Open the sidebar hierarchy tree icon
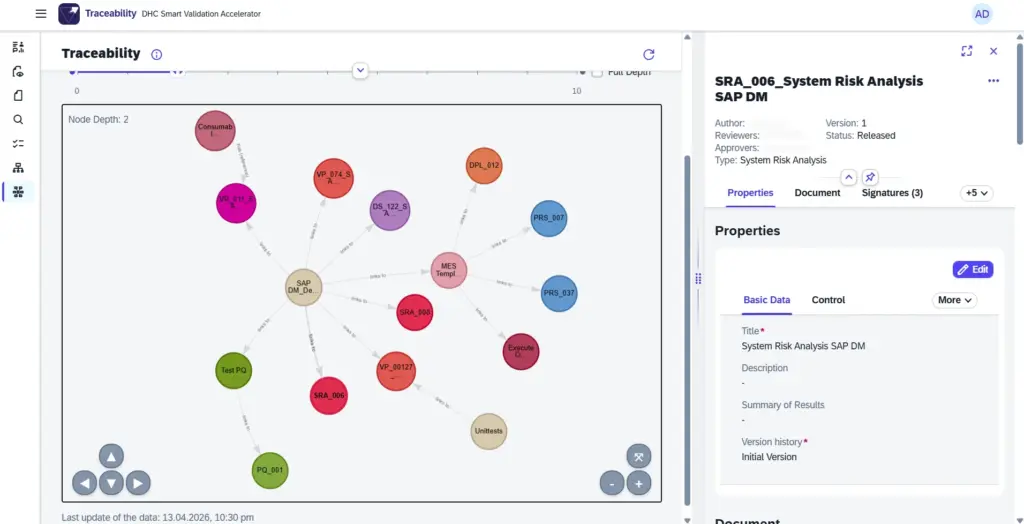Screen dimensions: 1024x524 coord(18,168)
